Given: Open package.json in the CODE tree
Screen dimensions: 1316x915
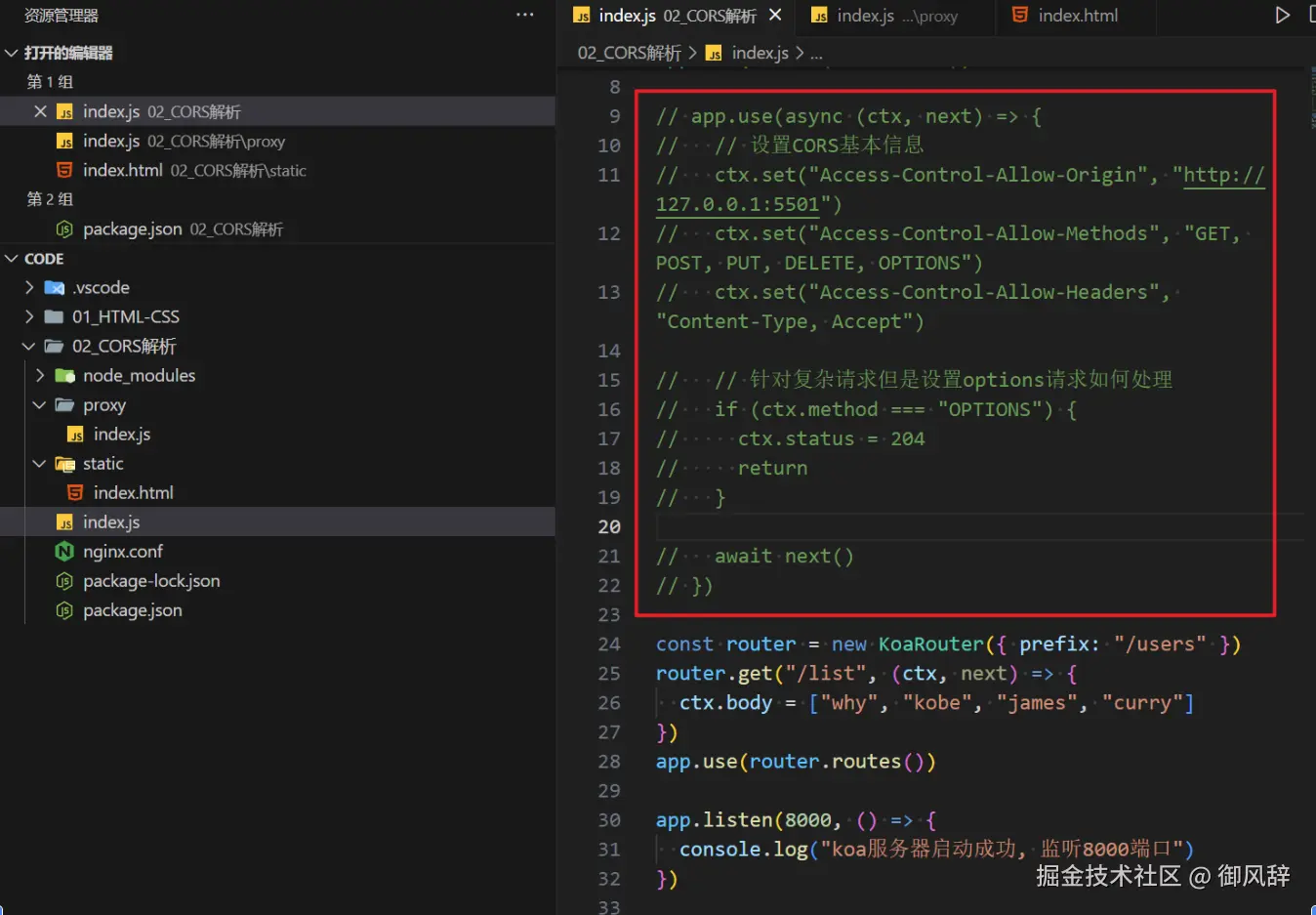Looking at the screenshot, I should coord(277,610).
